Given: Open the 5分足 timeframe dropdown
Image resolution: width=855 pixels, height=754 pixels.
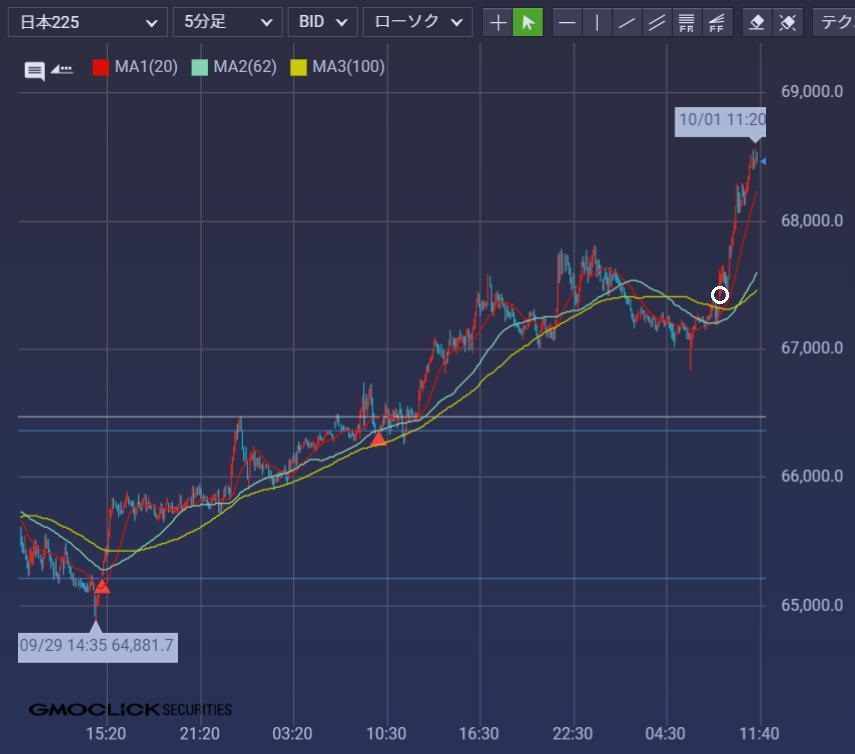Looking at the screenshot, I should point(228,22).
